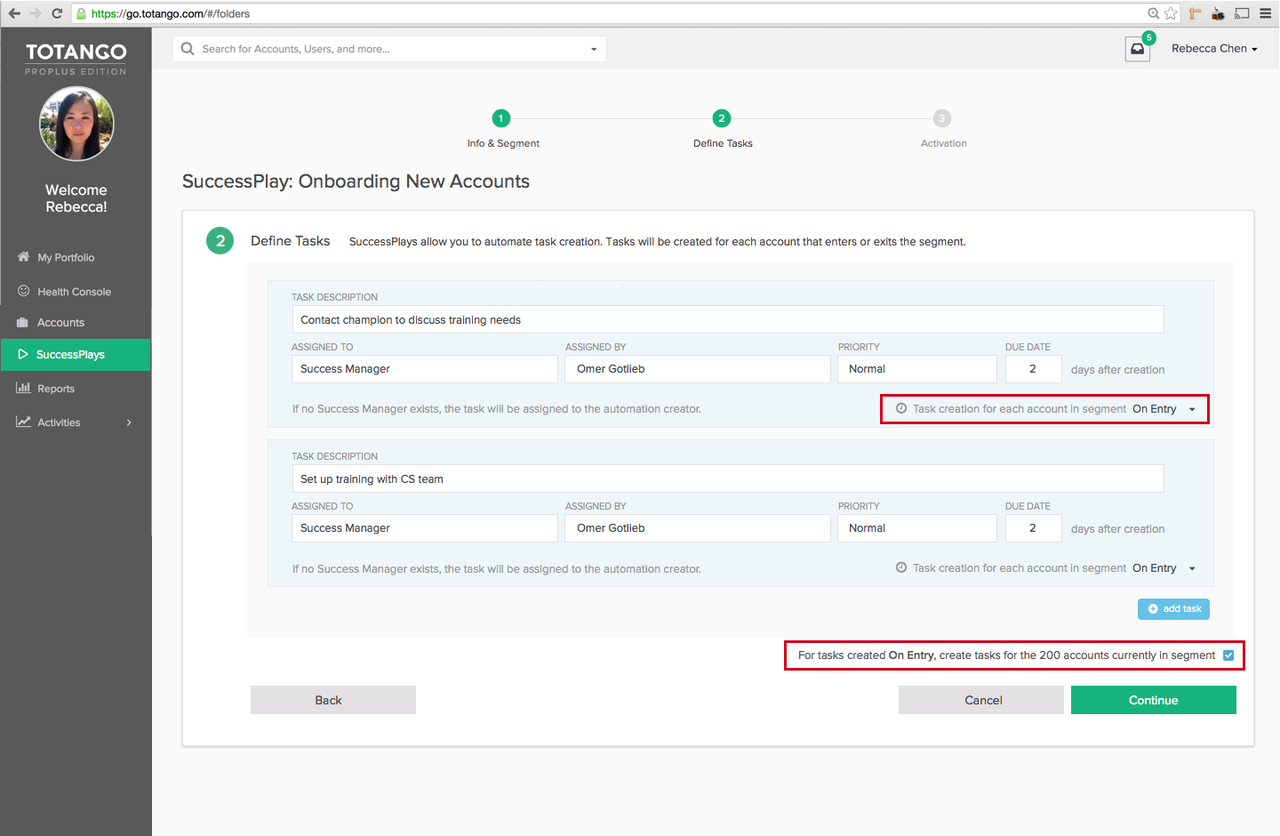Select SuccessPlays in the sidebar
Viewport: 1280px width, 836px height.
pos(75,354)
